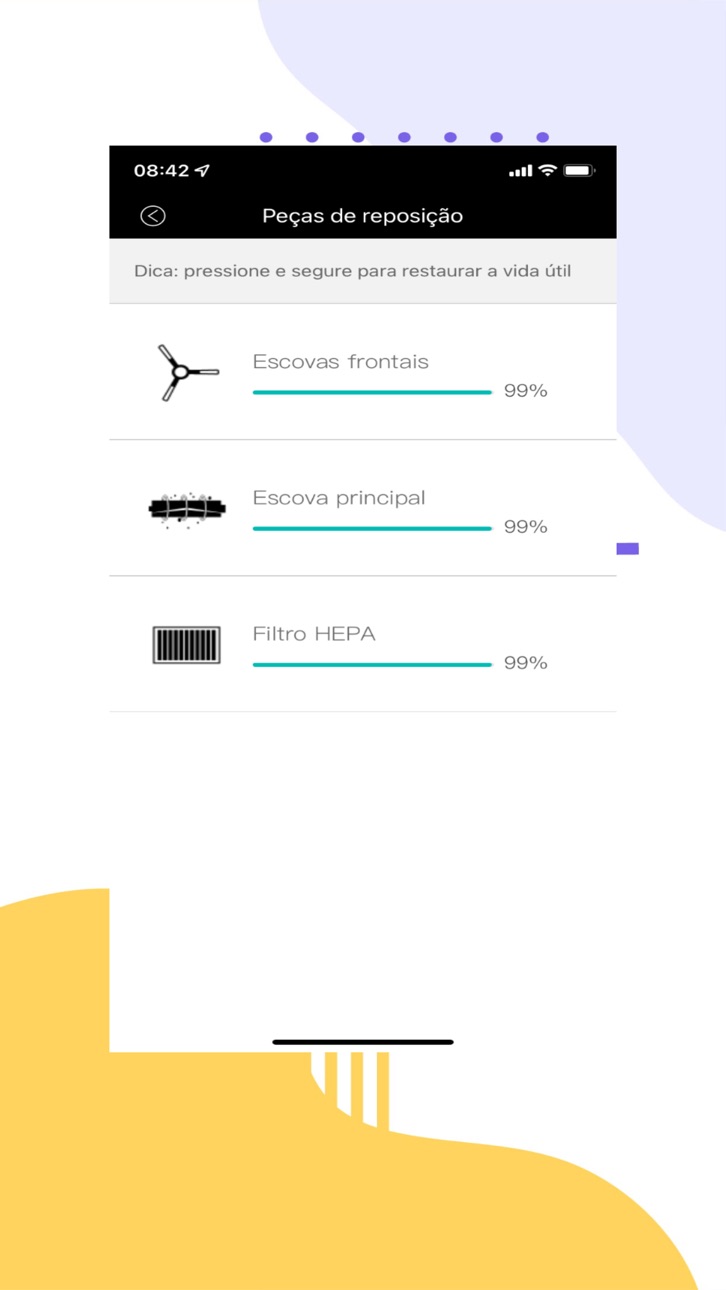This screenshot has width=726, height=1290.
Task: Select the Escova principal label
Action: pos(339,498)
